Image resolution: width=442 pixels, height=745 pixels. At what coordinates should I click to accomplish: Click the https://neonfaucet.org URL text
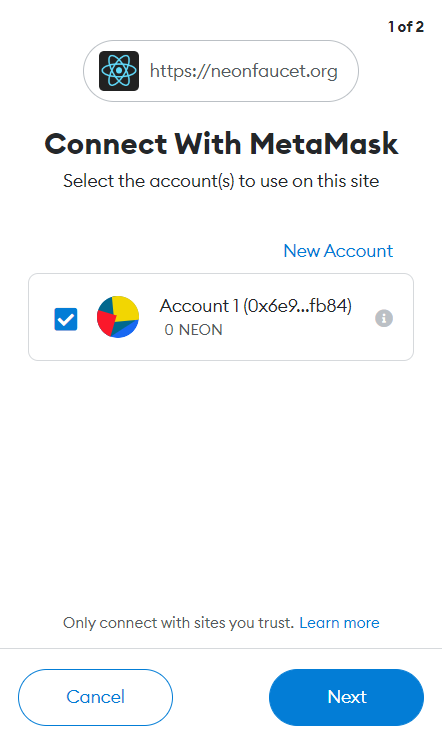click(x=244, y=71)
